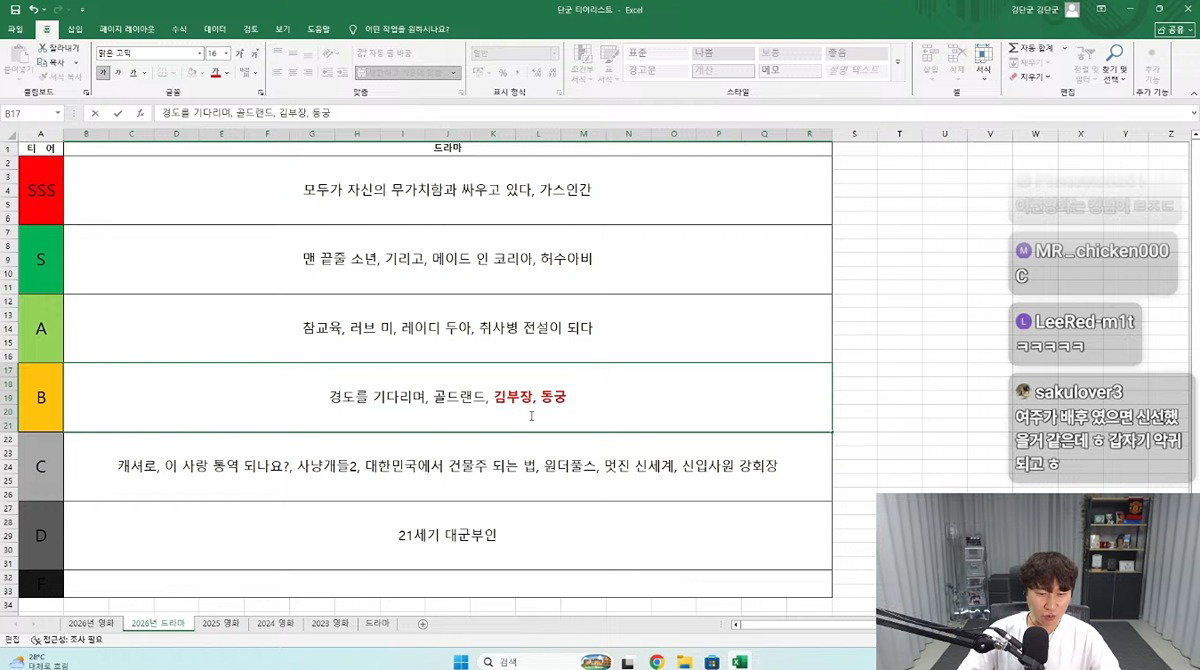Expand the Name Box B17 dropdown arrow
The height and width of the screenshot is (670, 1200).
click(x=58, y=113)
